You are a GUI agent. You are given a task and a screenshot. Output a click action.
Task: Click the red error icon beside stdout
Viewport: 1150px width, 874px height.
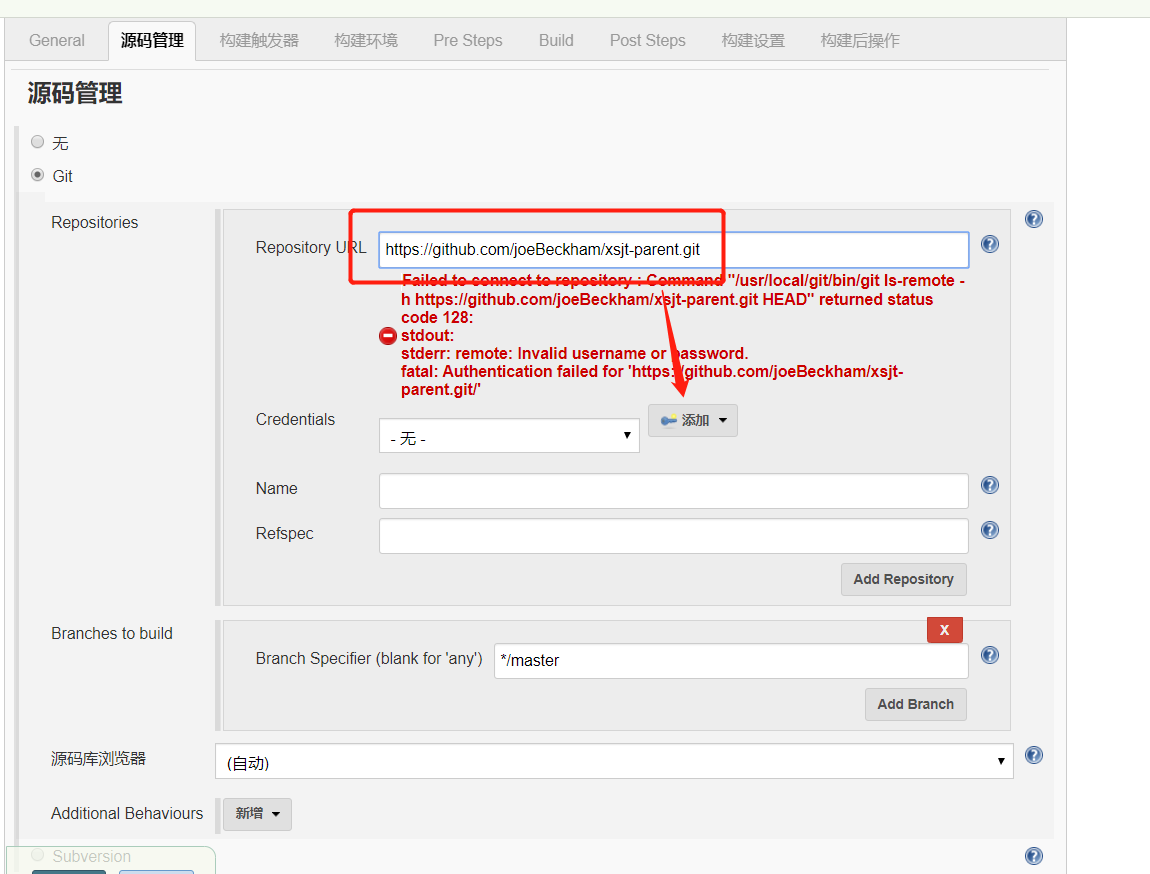[x=387, y=336]
